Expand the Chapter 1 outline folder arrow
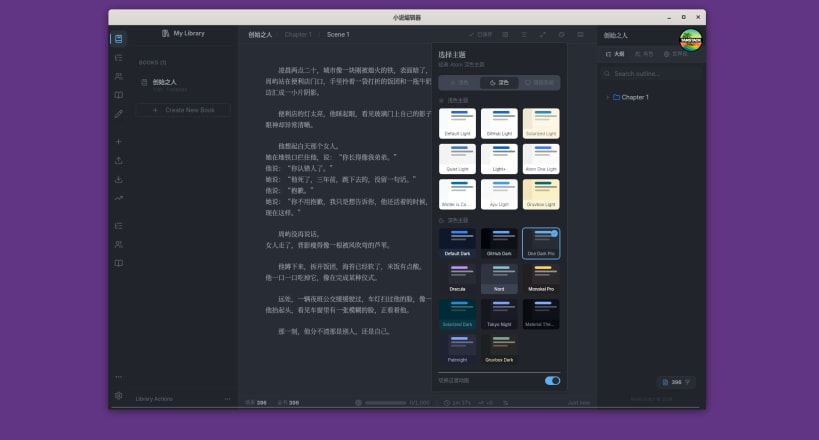The height and width of the screenshot is (440, 819). (x=607, y=97)
